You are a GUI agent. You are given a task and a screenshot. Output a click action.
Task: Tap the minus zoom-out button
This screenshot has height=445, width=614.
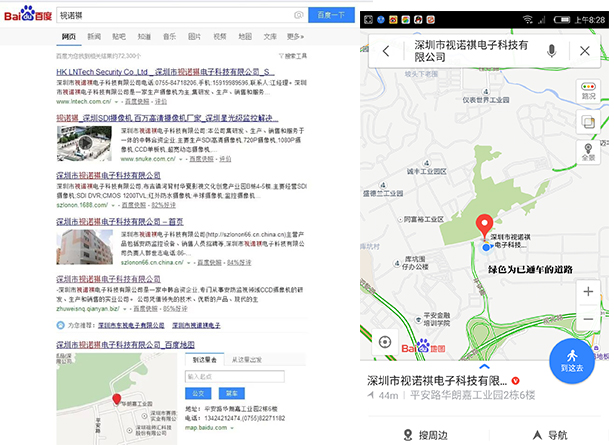coord(588,319)
